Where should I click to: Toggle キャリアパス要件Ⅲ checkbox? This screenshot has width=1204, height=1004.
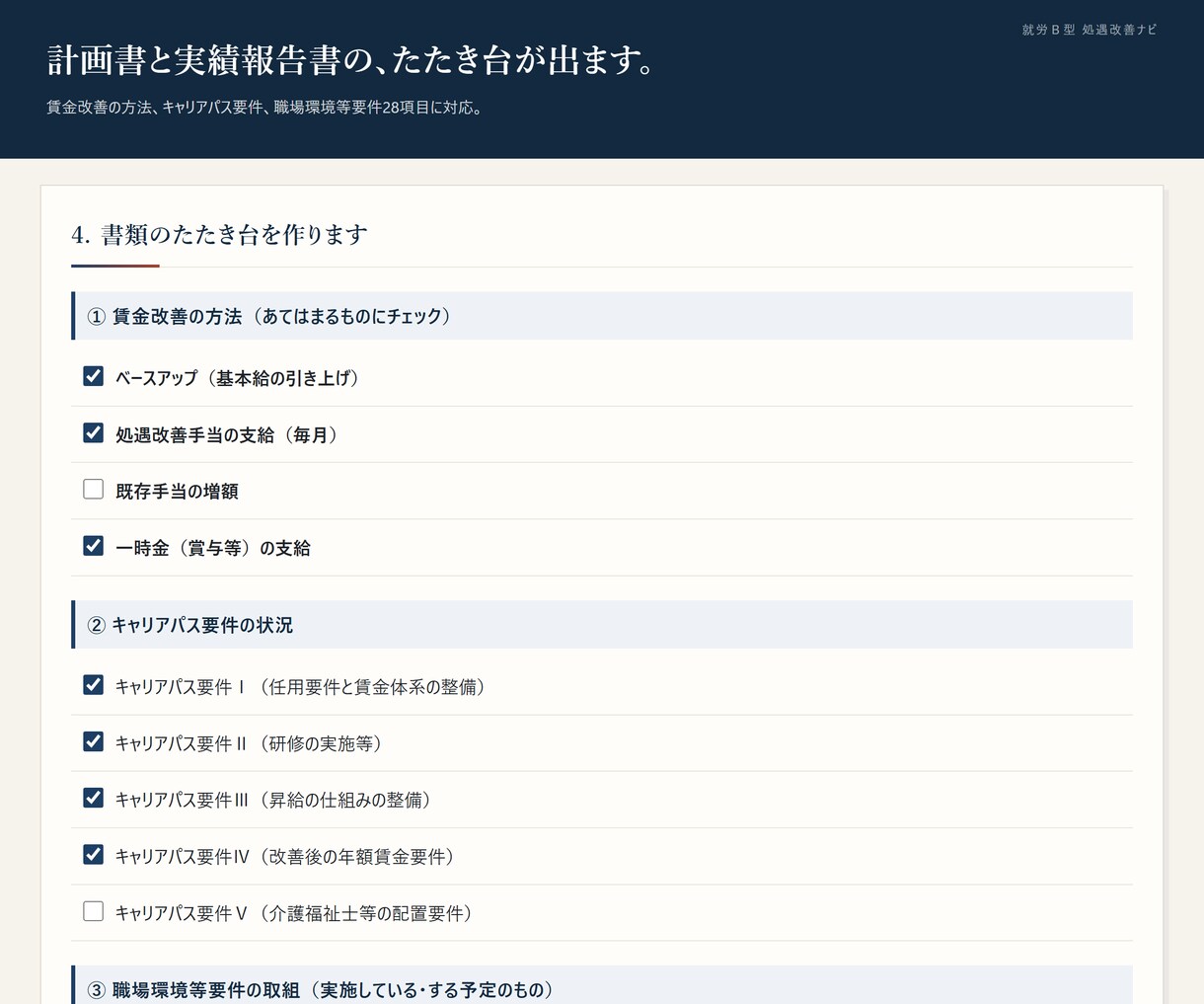[x=94, y=798]
